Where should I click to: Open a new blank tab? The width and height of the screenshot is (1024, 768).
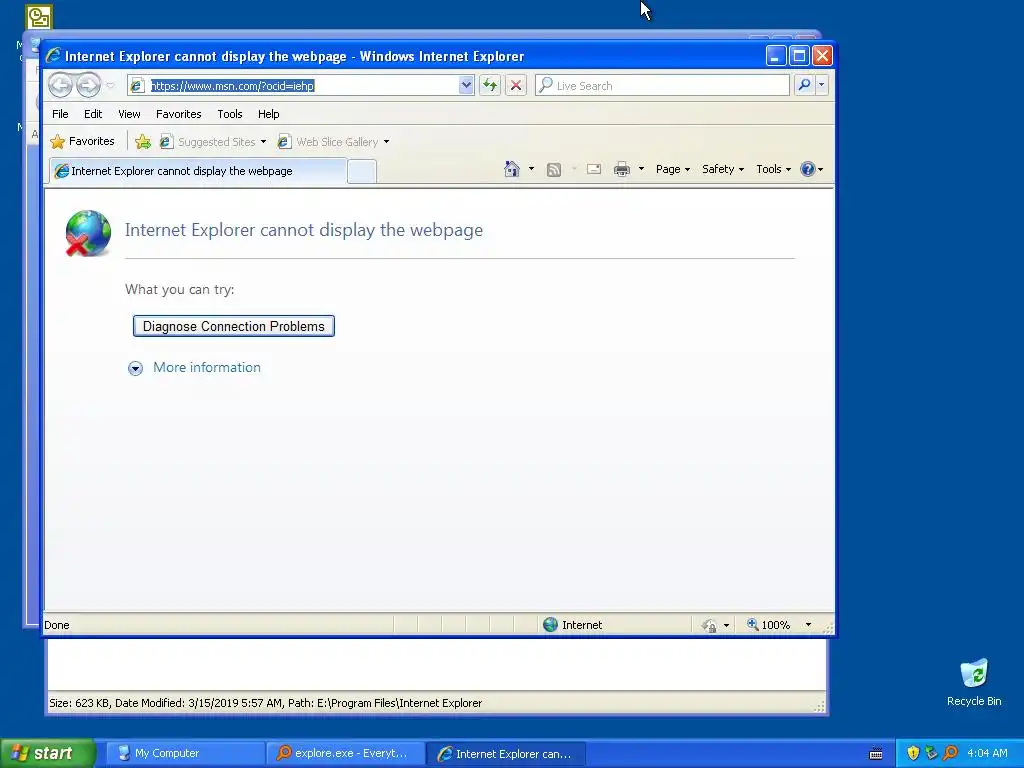point(362,171)
